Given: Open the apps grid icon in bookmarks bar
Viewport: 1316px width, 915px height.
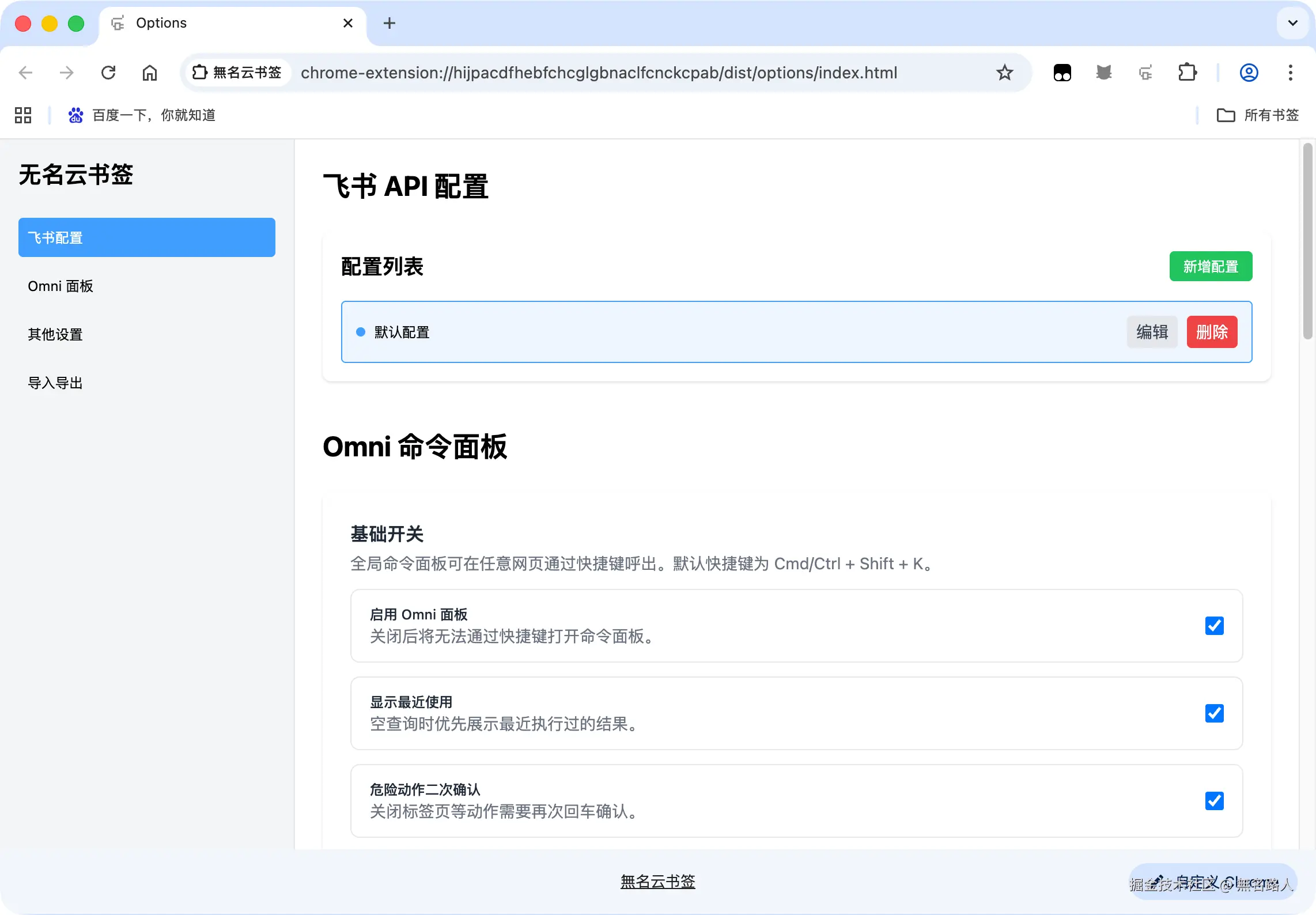Looking at the screenshot, I should [23, 115].
